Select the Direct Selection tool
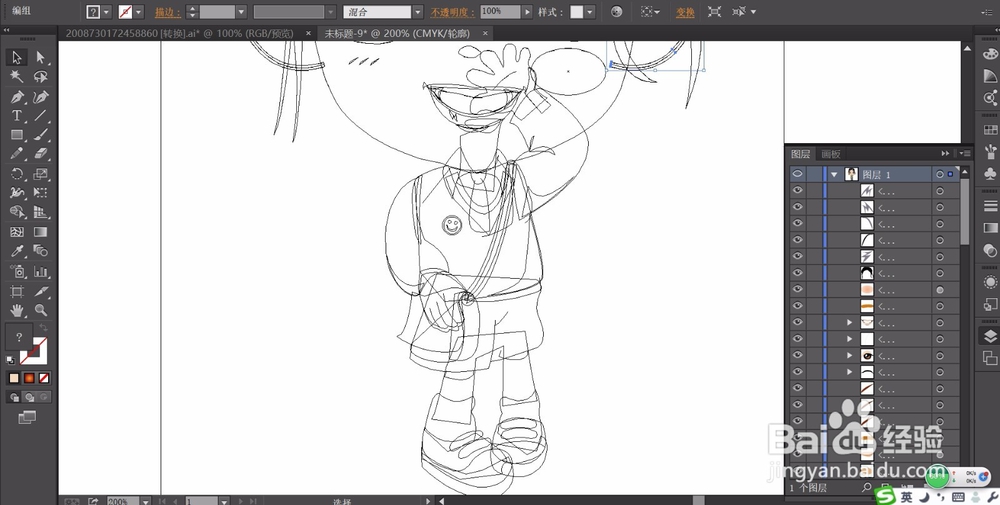Image resolution: width=1000 pixels, height=505 pixels. click(x=41, y=57)
